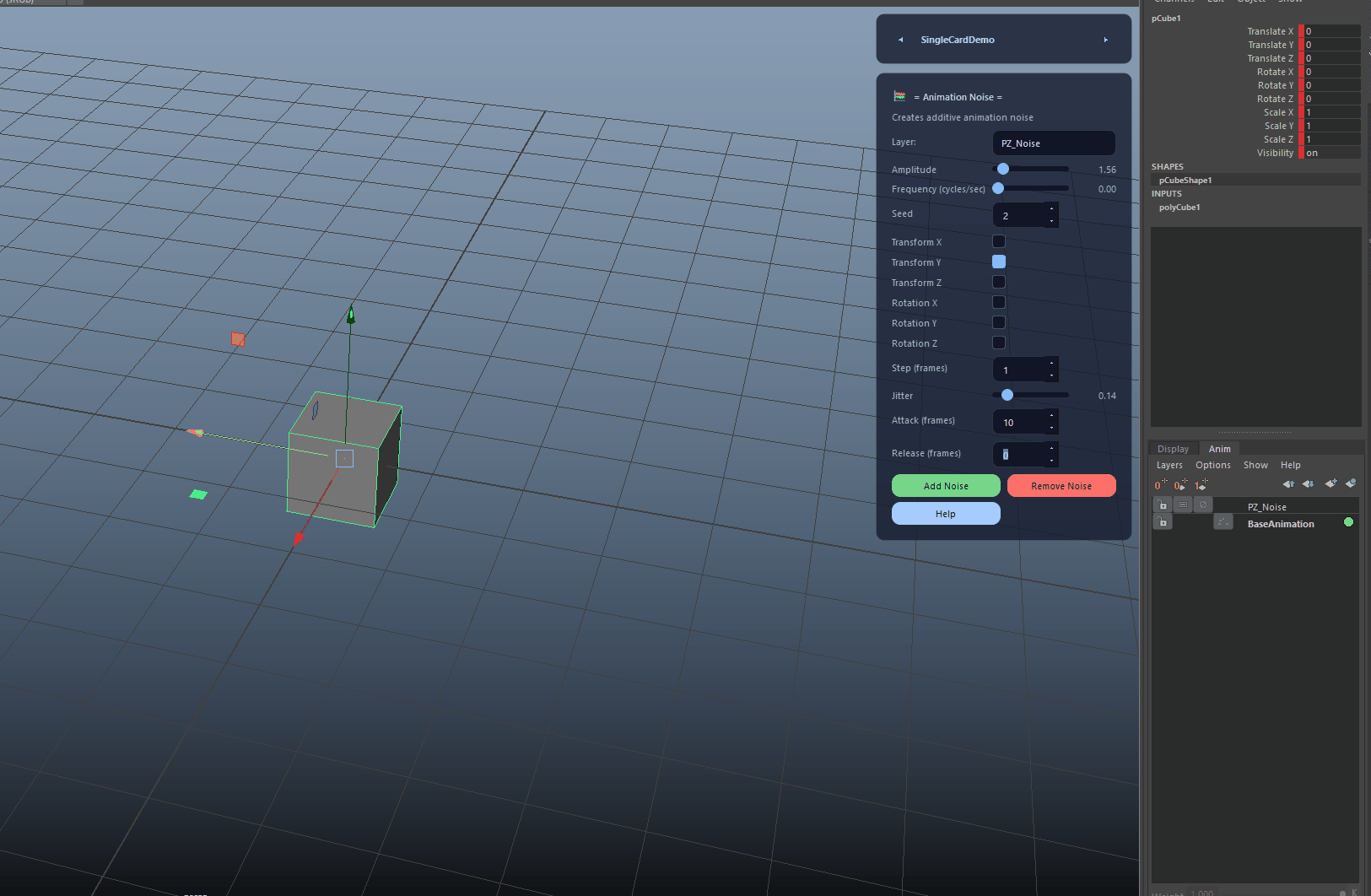Click blue Help button in noise card
The width and height of the screenshot is (1371, 896).
click(x=946, y=514)
